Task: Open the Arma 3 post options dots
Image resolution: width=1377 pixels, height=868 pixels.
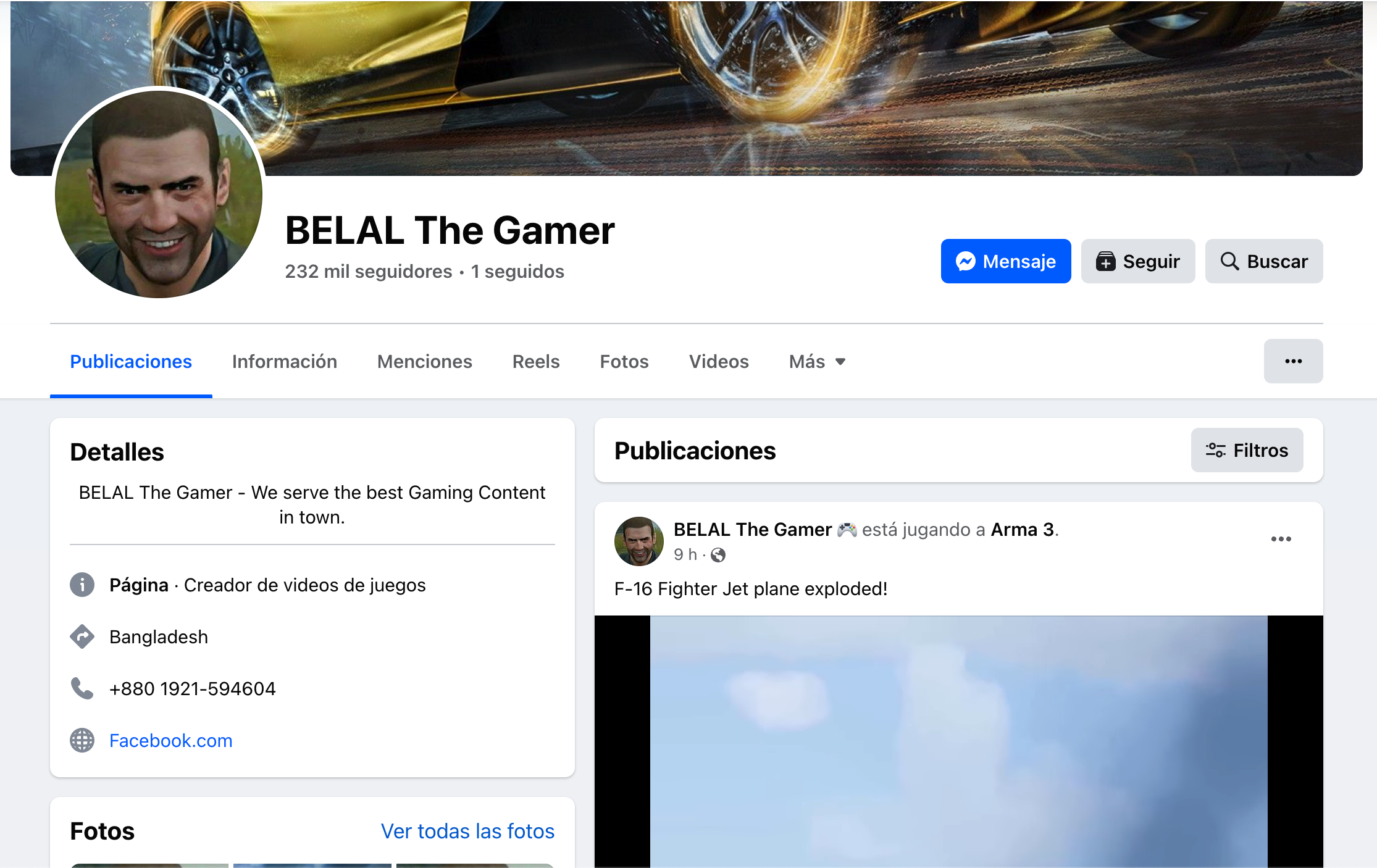Action: click(1281, 539)
